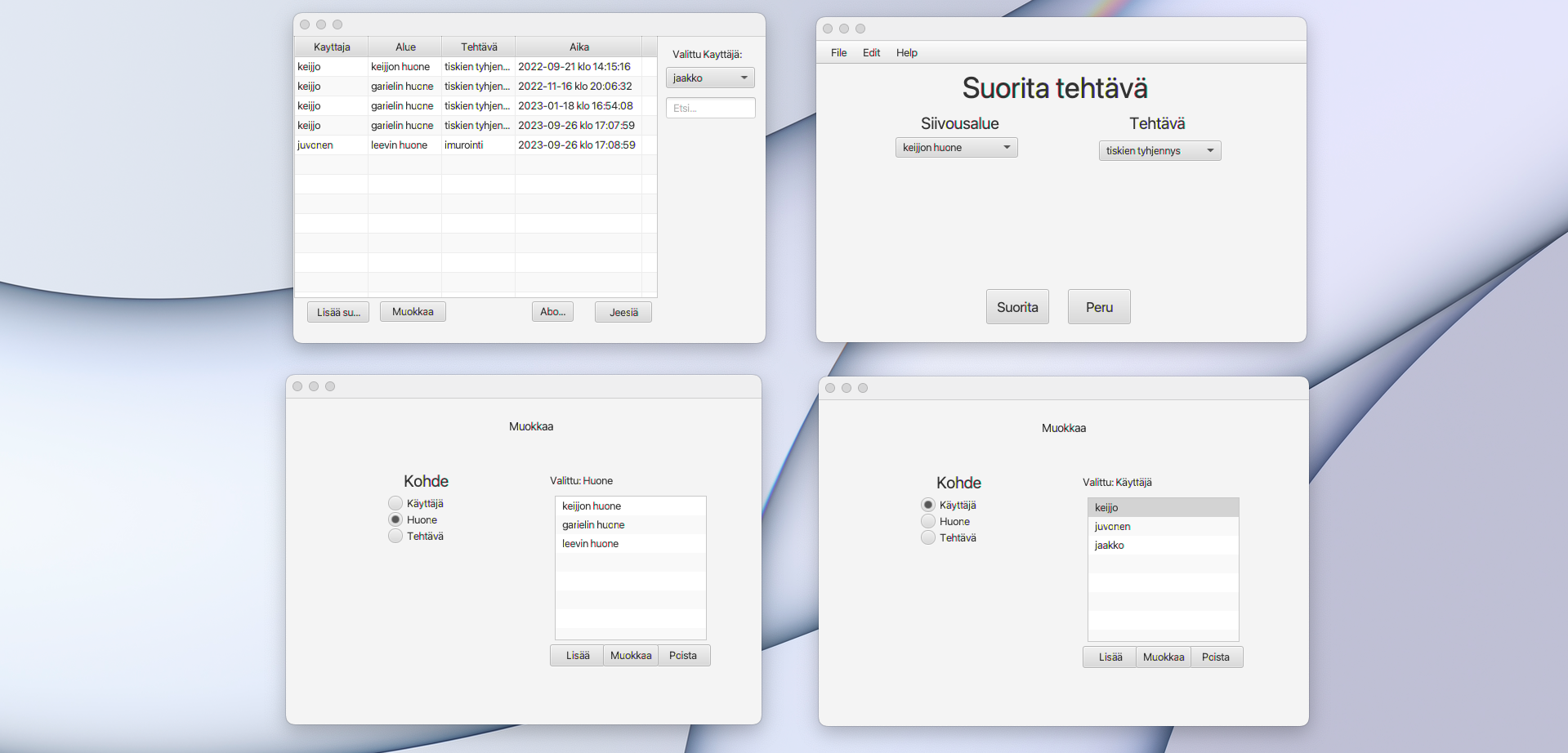
Task: Select Tehtävä radio button in left Muokkaa window
Action: (395, 536)
